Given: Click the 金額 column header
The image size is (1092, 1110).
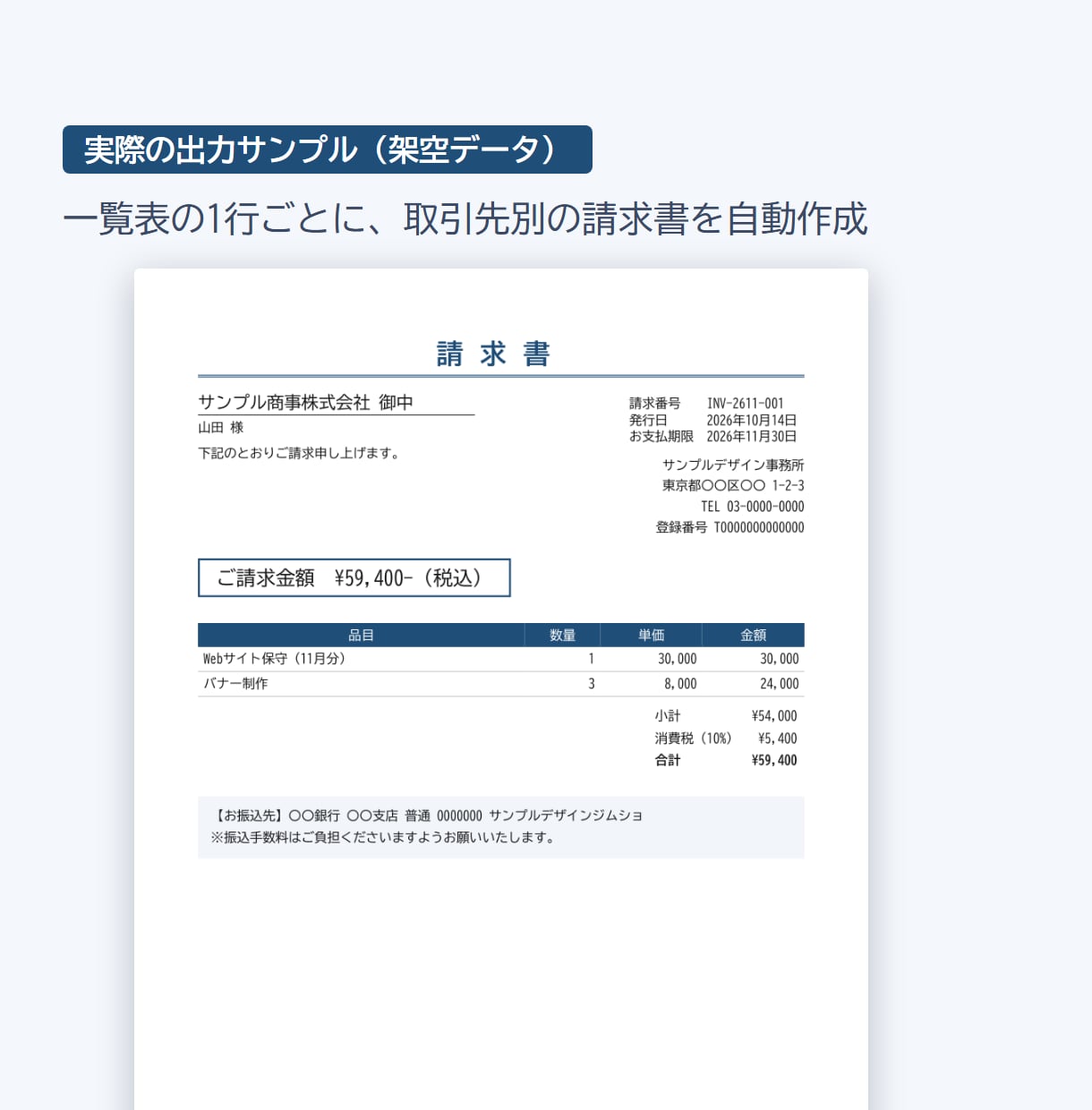Looking at the screenshot, I should 753,635.
